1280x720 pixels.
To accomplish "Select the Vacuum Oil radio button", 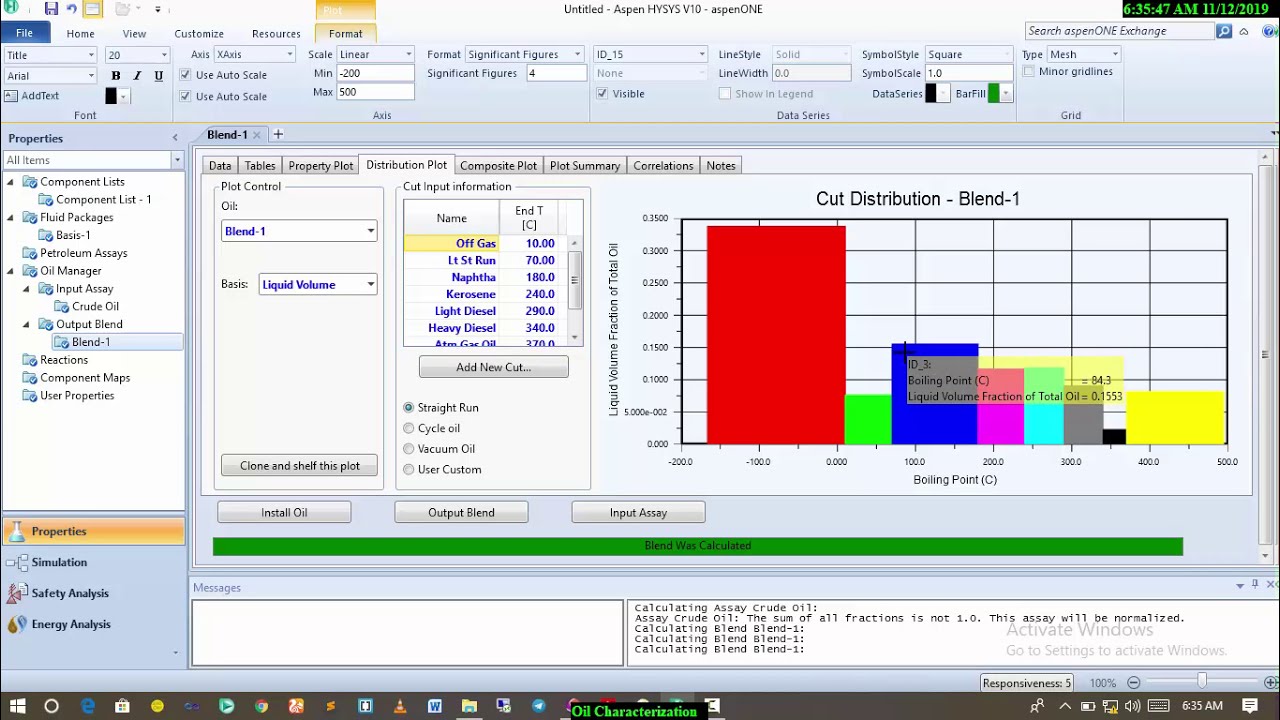I will click(x=409, y=449).
